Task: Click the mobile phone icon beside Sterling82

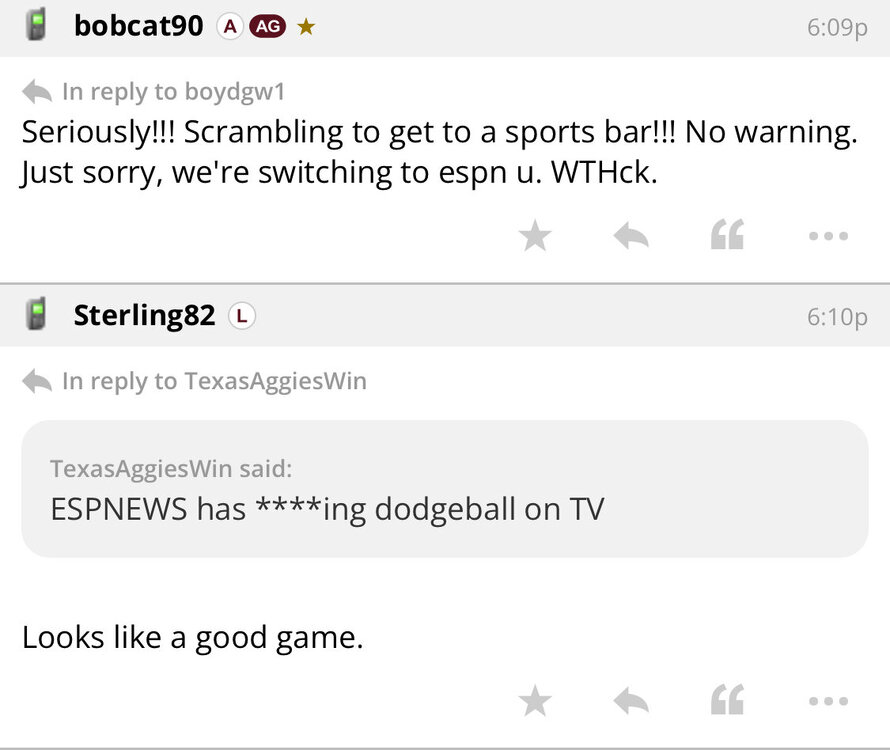Action: (37, 315)
